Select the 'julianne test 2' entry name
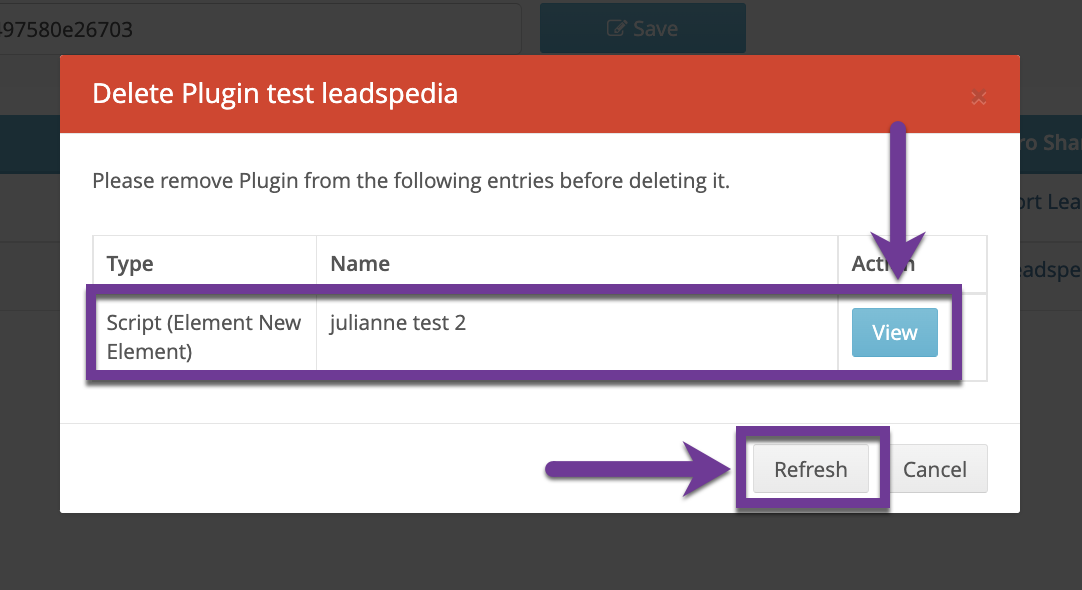Screen dimensions: 1082x590 point(398,323)
